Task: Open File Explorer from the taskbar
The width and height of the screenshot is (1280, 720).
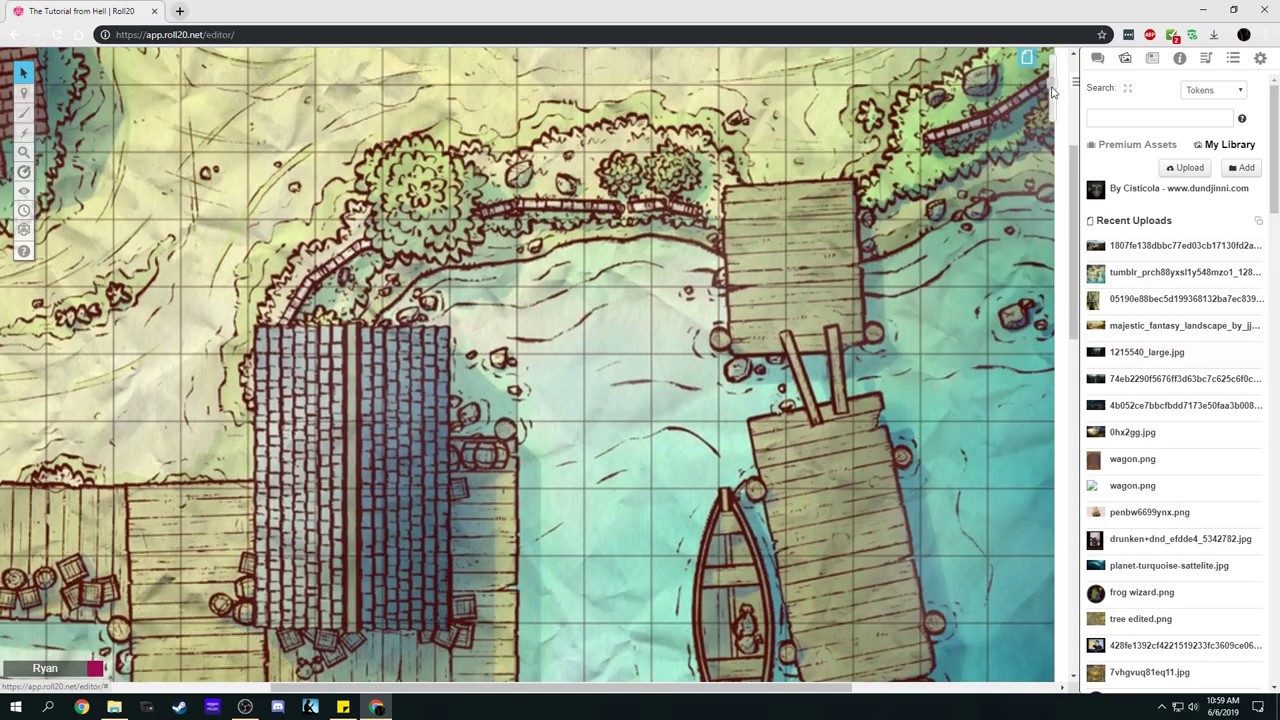Action: [x=114, y=707]
